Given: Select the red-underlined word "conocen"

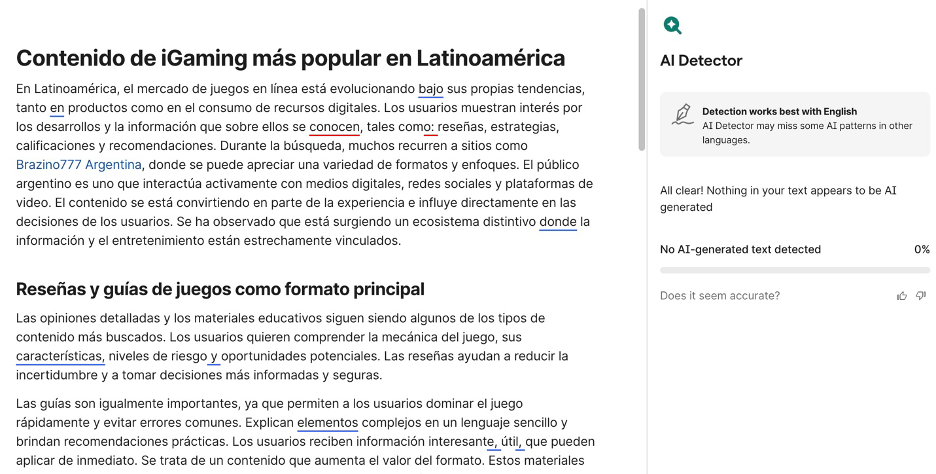Looking at the screenshot, I should click(x=334, y=127).
